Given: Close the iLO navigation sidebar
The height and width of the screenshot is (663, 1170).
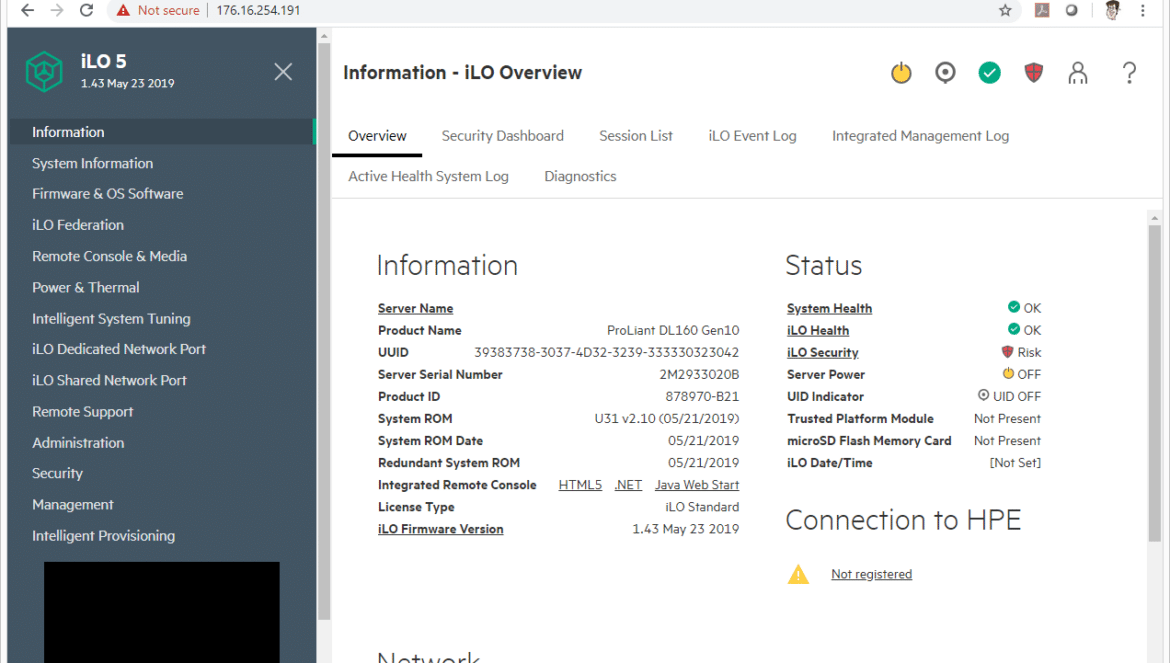Looking at the screenshot, I should (x=283, y=72).
